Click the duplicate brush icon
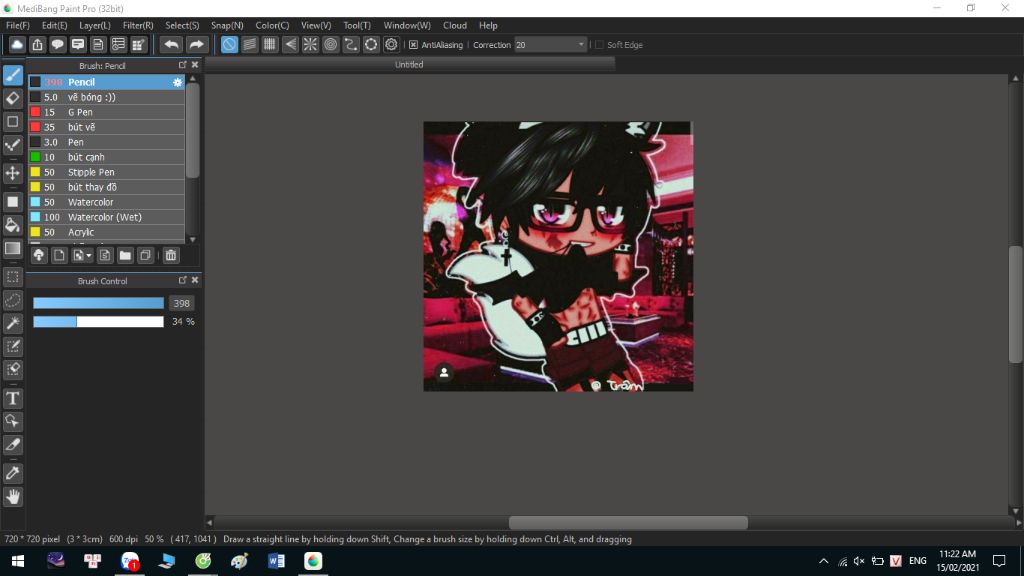The height and width of the screenshot is (576, 1024). [x=145, y=255]
